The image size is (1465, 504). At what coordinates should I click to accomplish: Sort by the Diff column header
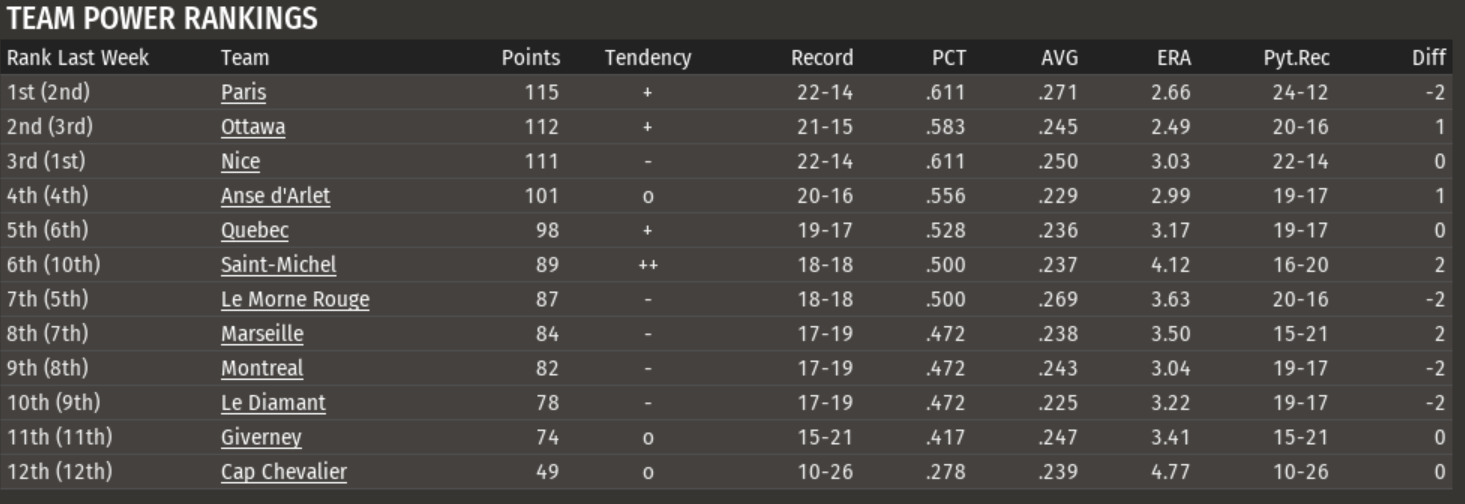[1429, 58]
